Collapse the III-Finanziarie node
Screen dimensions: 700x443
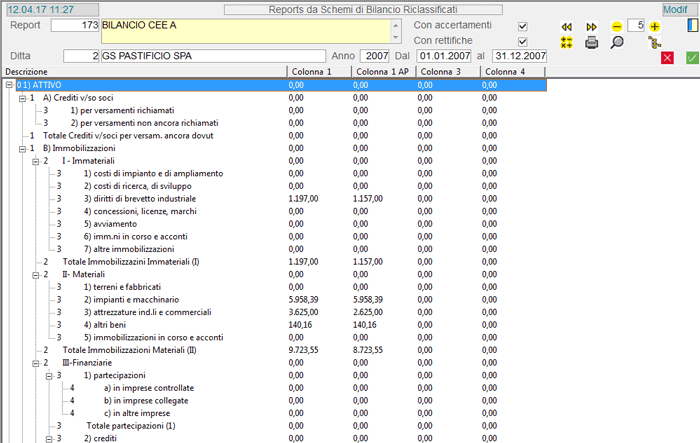click(x=36, y=363)
